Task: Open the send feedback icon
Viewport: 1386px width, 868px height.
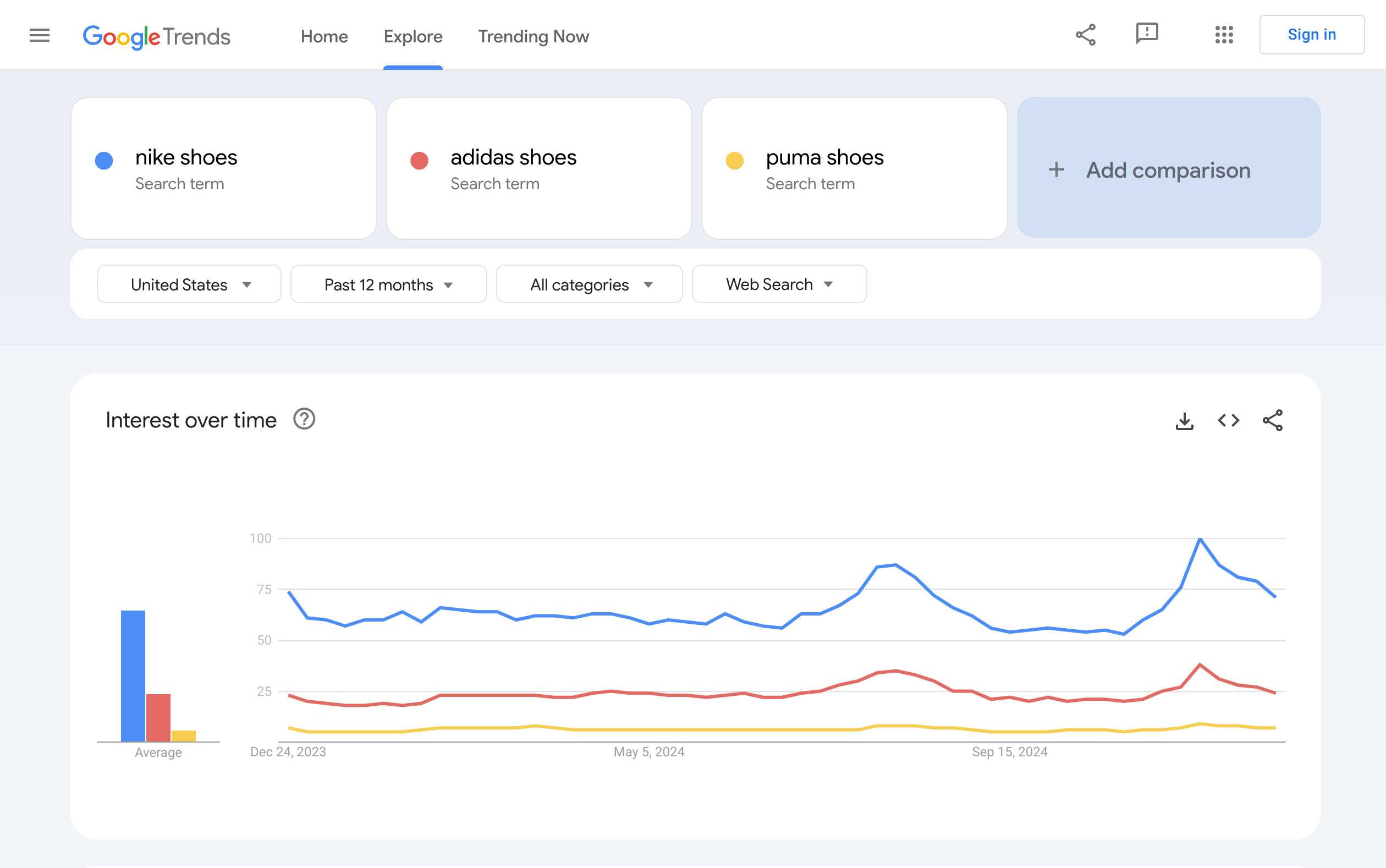Action: point(1147,34)
